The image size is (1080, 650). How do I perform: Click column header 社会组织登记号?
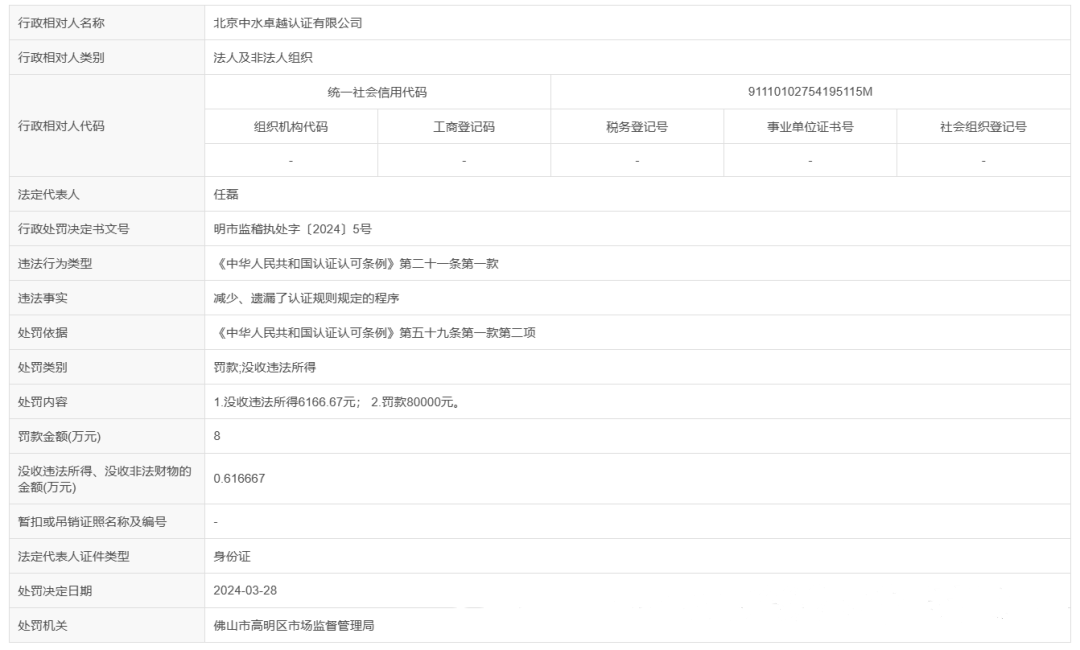tap(983, 127)
